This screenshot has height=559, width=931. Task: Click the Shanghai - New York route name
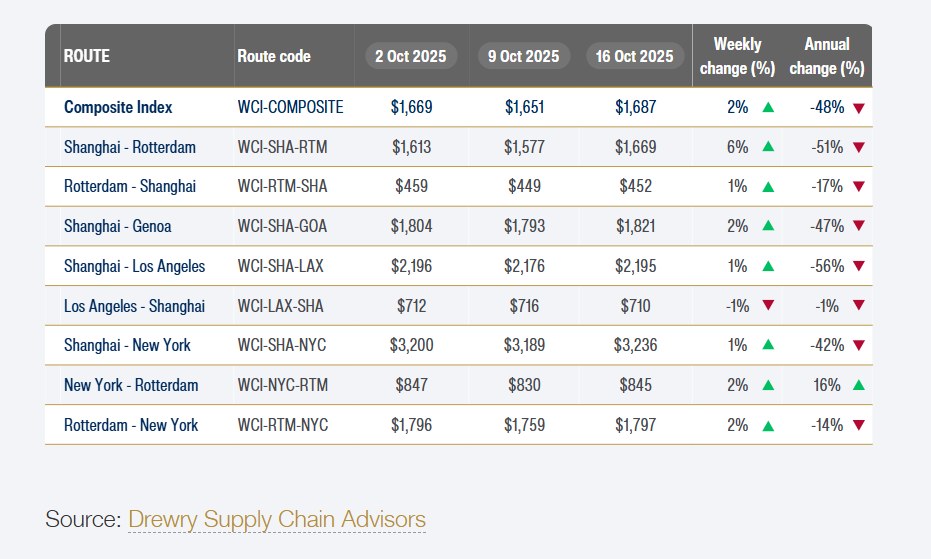(x=127, y=345)
